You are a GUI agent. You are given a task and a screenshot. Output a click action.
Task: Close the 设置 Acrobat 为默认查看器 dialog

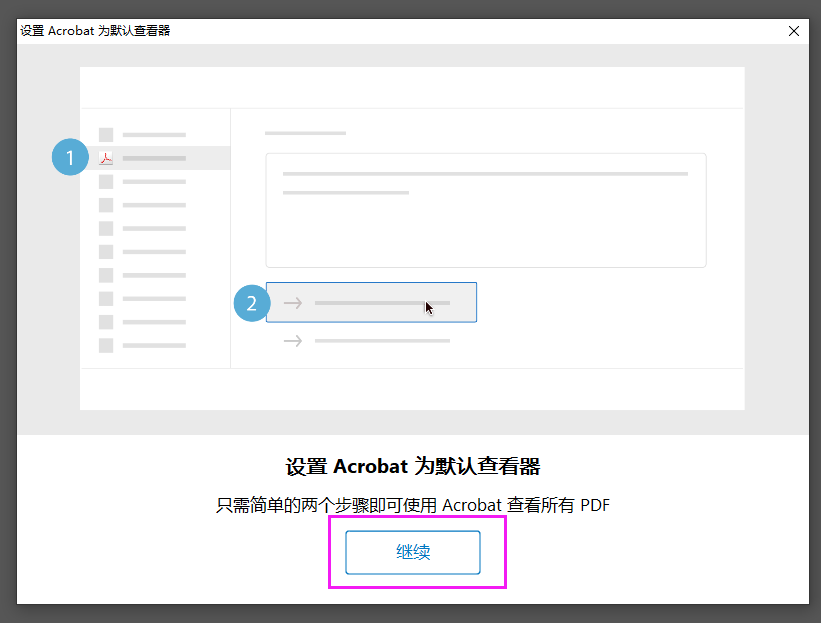[794, 31]
